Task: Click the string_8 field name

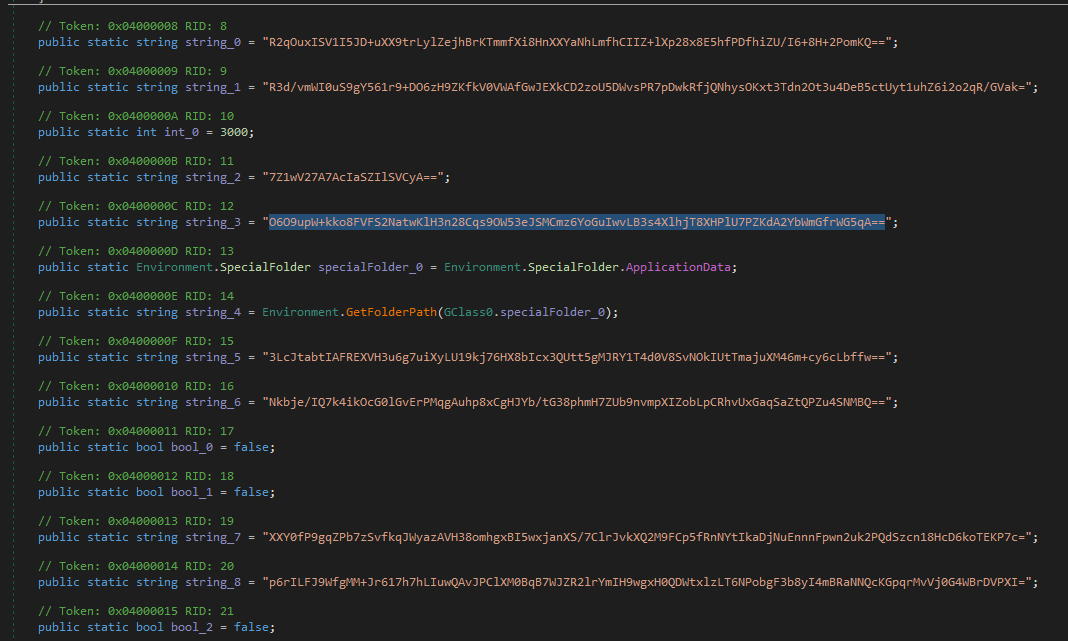Action: click(x=213, y=582)
